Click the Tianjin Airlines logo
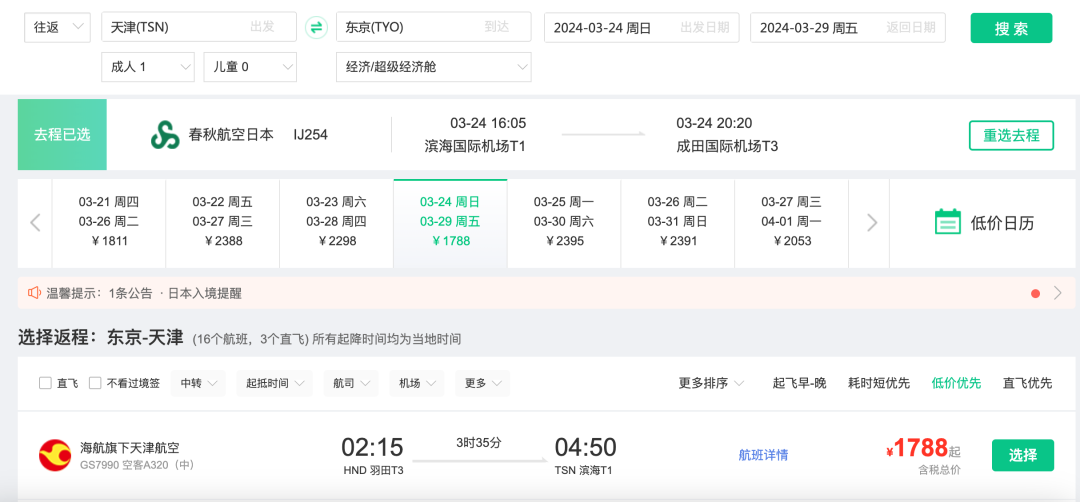This screenshot has height=502, width=1080. 54,454
